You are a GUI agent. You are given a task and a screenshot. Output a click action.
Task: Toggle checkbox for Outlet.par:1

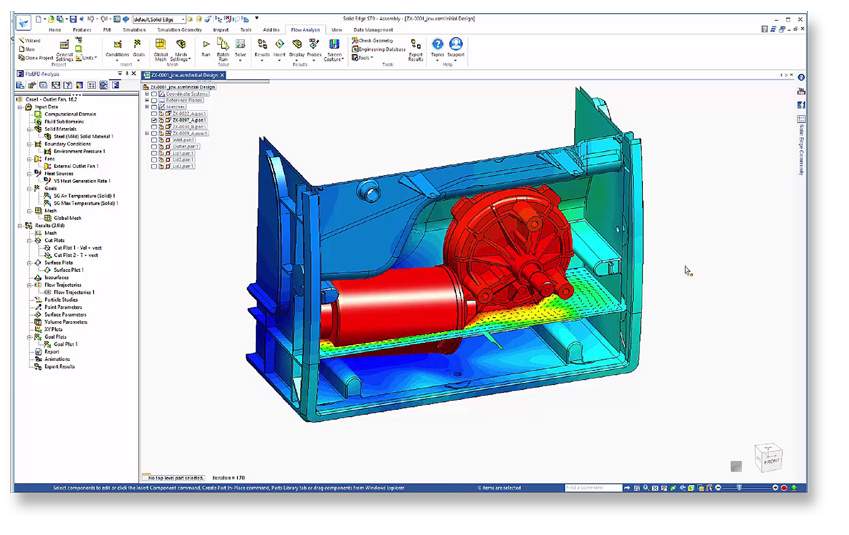click(154, 147)
